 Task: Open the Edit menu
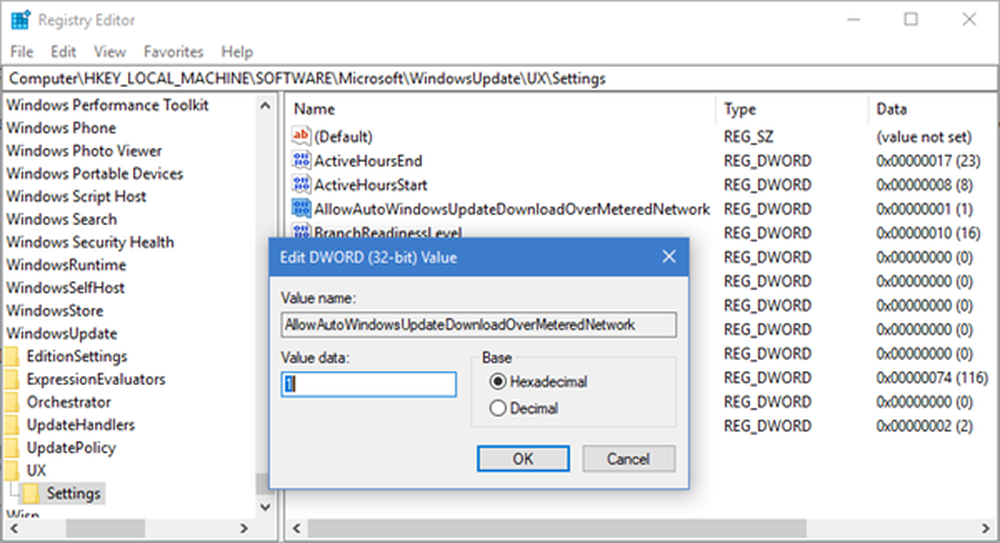(64, 52)
